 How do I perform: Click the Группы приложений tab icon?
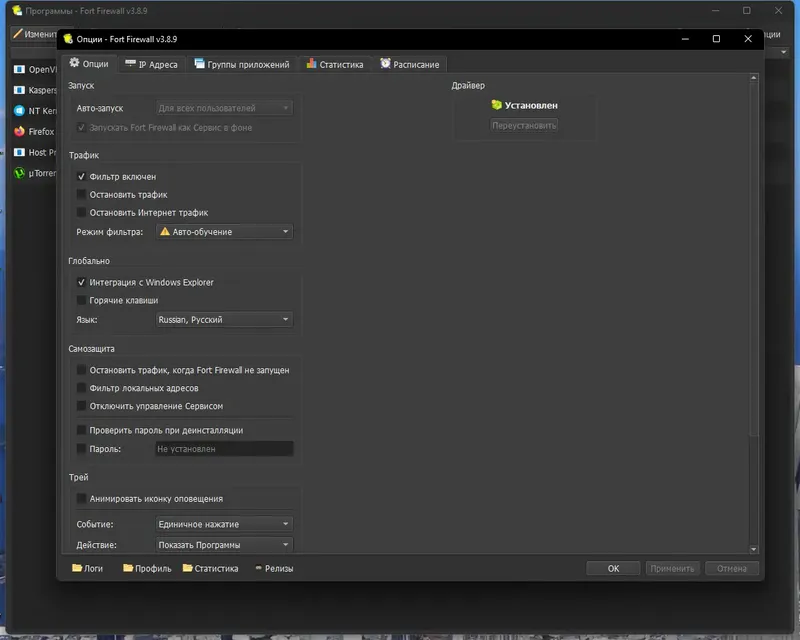pyautogui.click(x=199, y=63)
